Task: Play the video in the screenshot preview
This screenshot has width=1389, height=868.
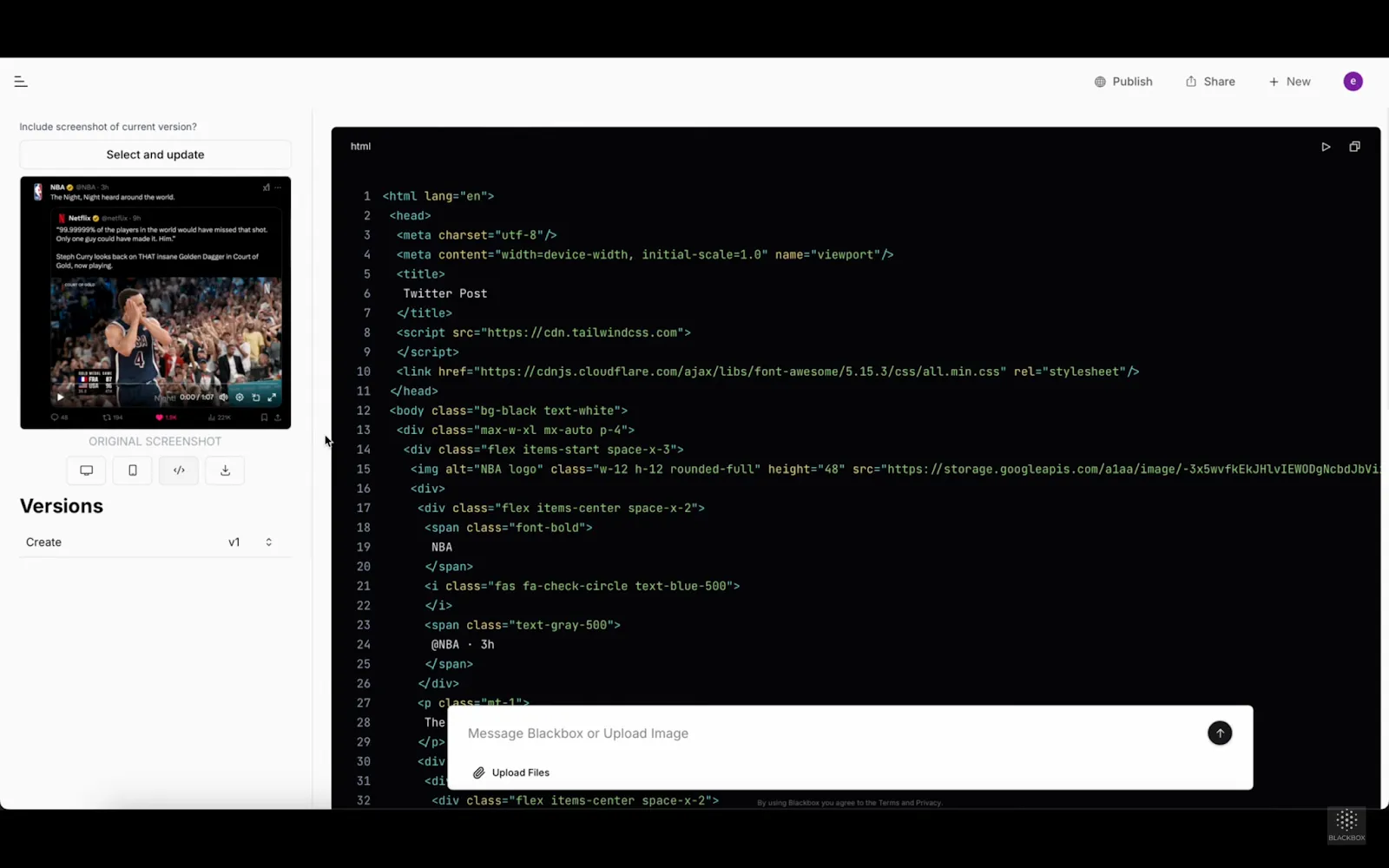Action: coord(60,397)
